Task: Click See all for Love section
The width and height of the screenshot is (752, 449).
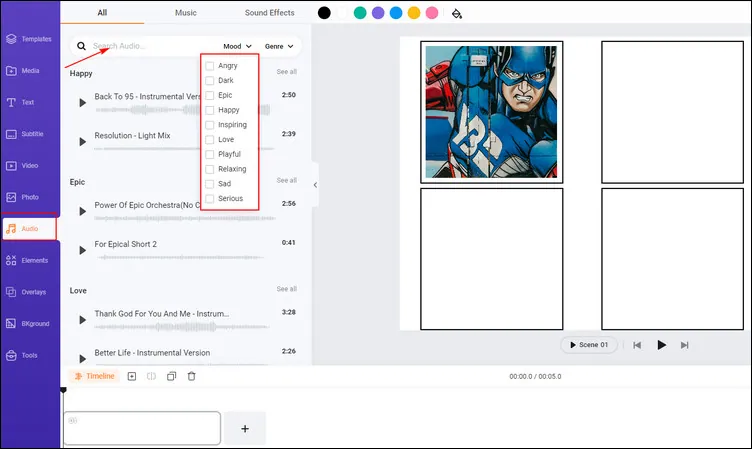Action: point(286,289)
